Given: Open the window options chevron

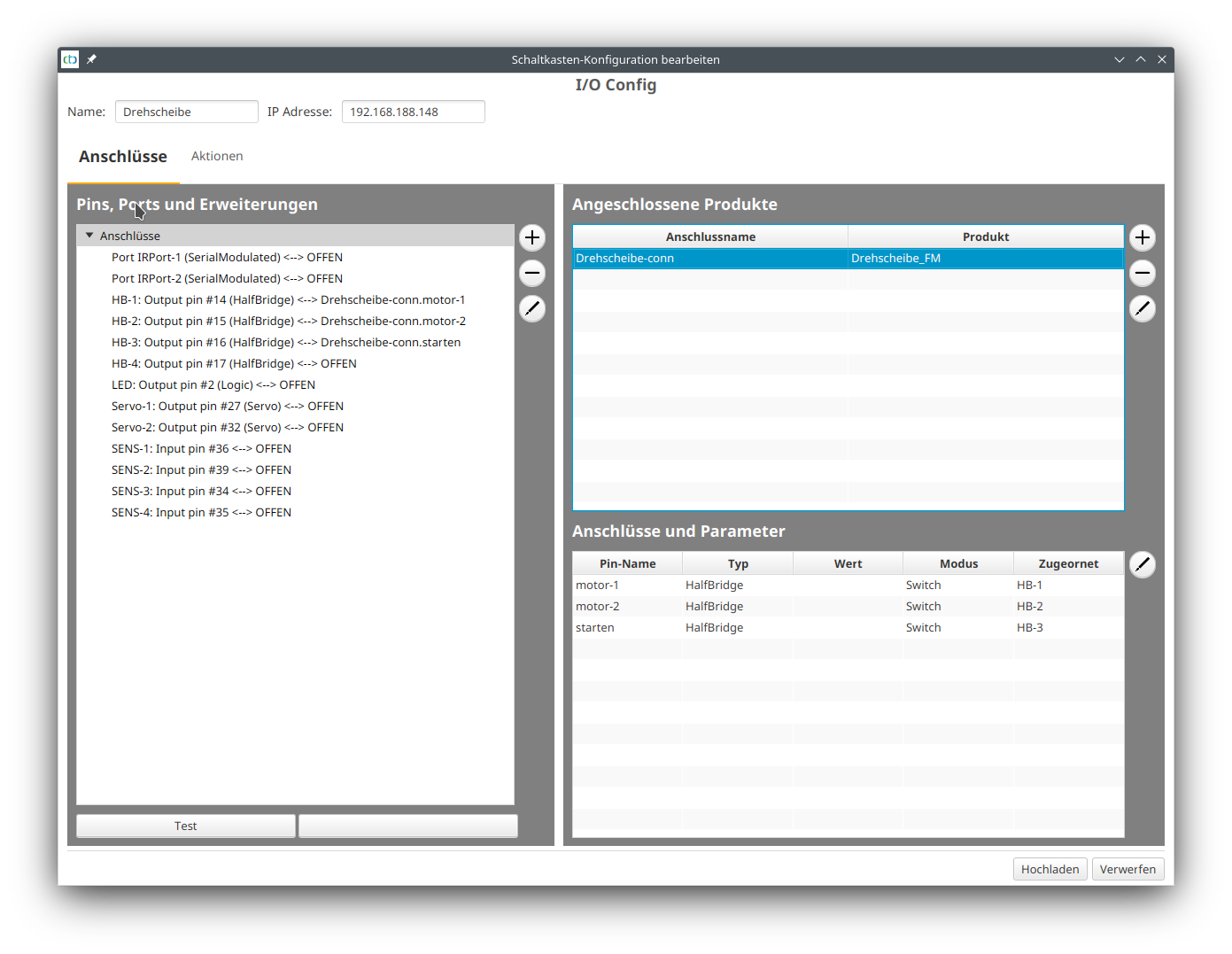Looking at the screenshot, I should 1119,58.
